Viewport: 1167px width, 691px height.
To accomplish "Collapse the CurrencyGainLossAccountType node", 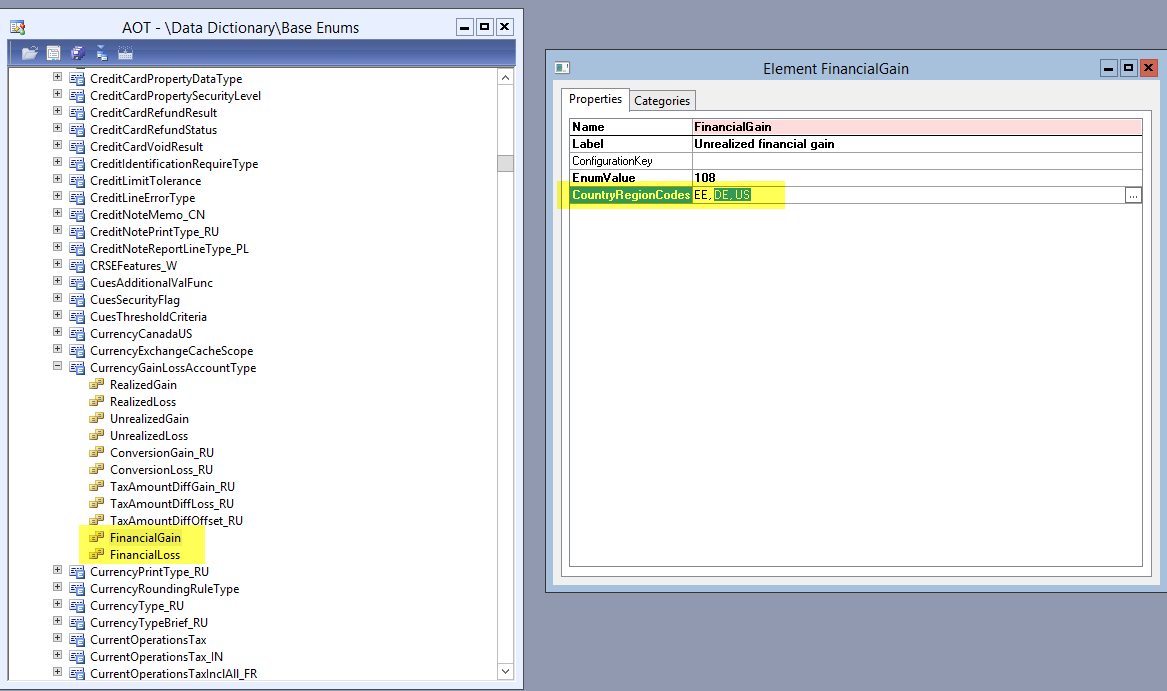I will pos(57,367).
